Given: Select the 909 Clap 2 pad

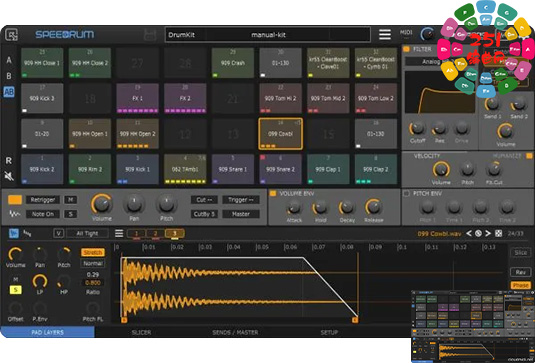Looking at the screenshot, I should click(x=376, y=169).
